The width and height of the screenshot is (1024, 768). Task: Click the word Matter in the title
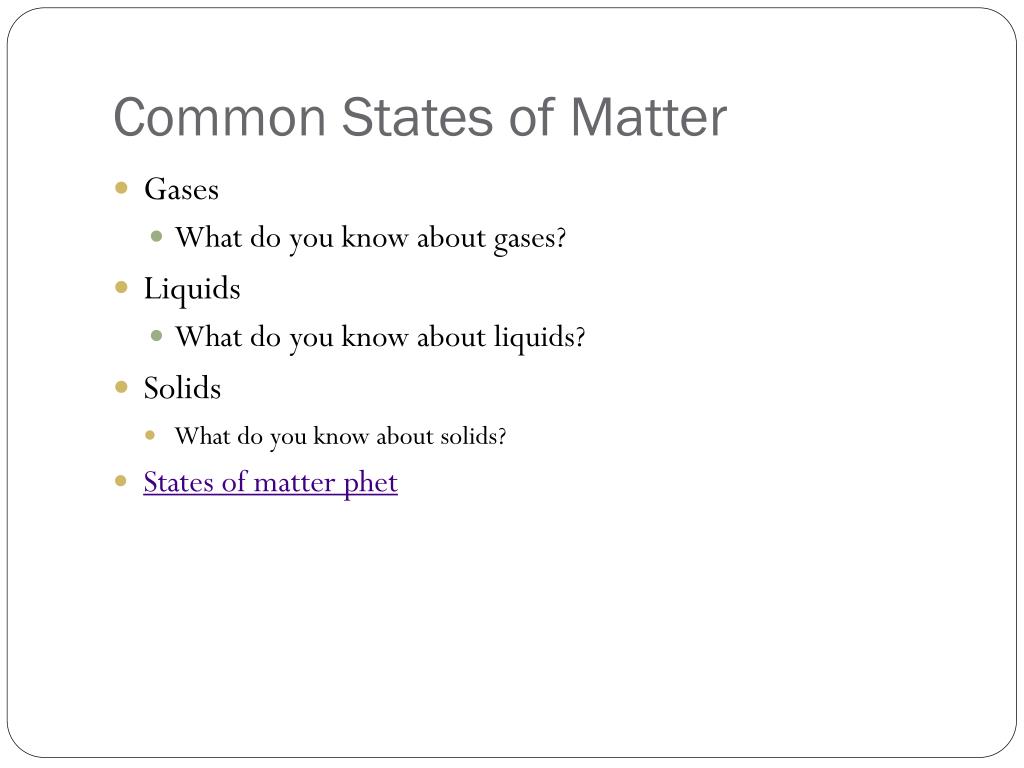(x=648, y=118)
